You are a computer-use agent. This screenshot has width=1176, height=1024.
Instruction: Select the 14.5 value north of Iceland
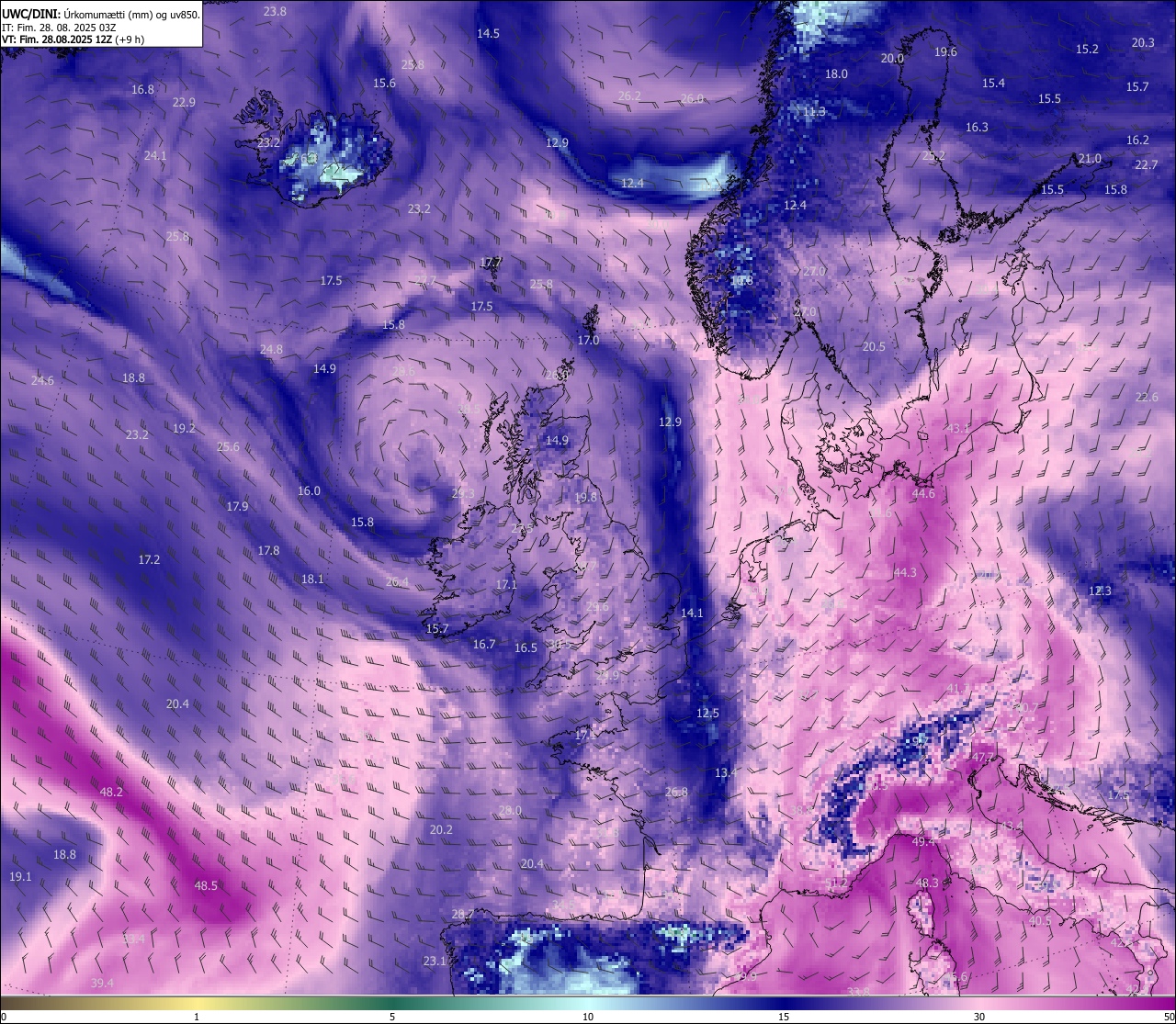click(488, 33)
